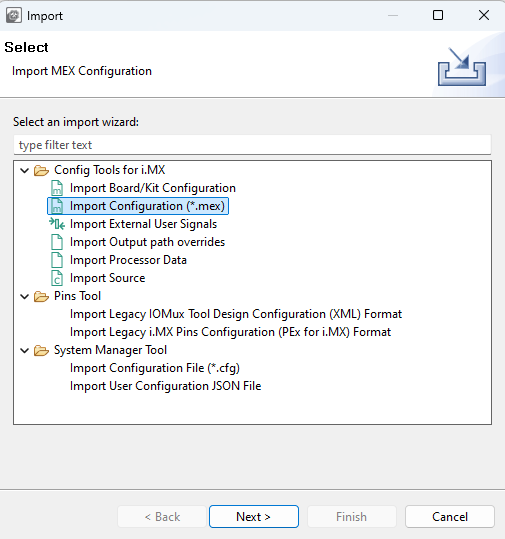The width and height of the screenshot is (505, 539).
Task: Select Import User Configuration JSON File
Action: (165, 386)
